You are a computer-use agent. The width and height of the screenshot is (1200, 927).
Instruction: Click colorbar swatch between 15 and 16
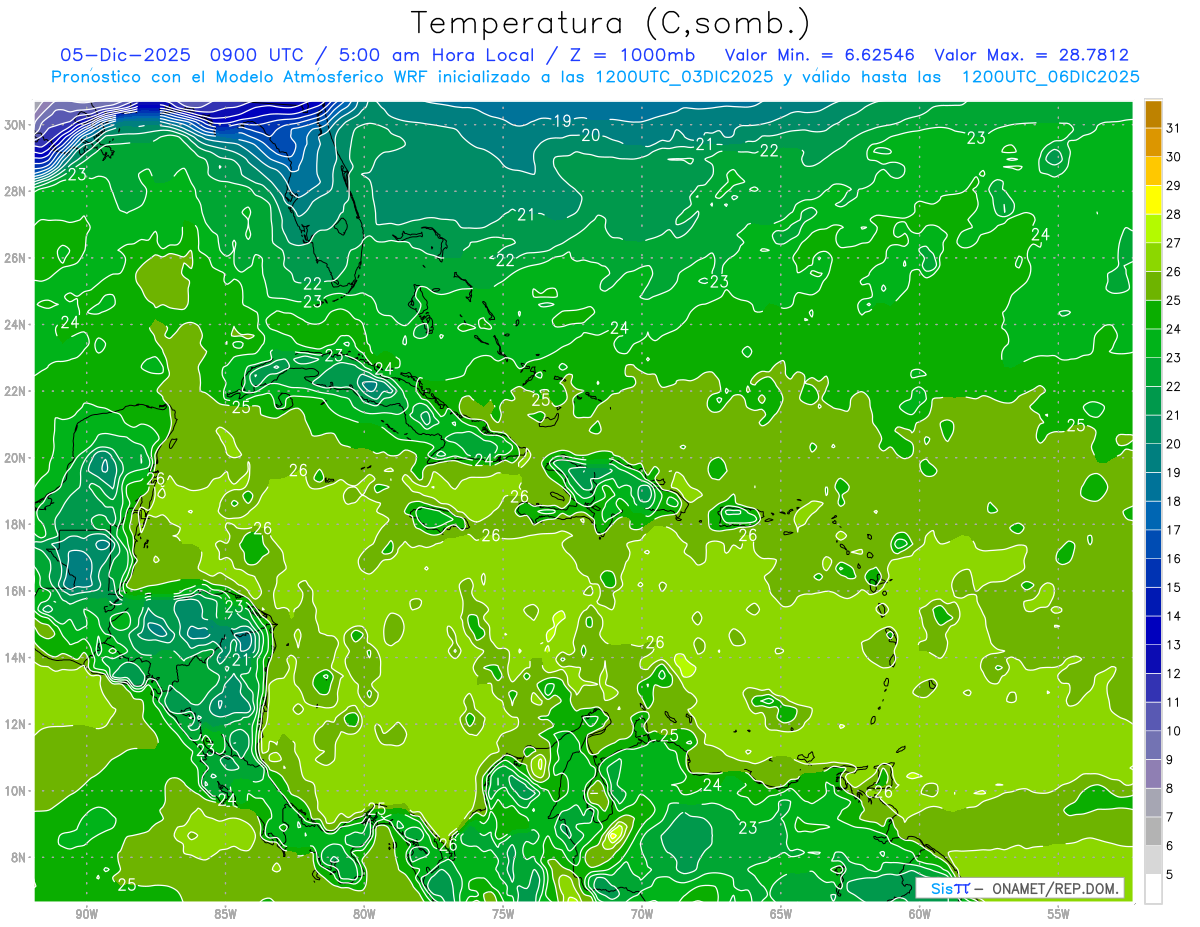(x=1154, y=573)
